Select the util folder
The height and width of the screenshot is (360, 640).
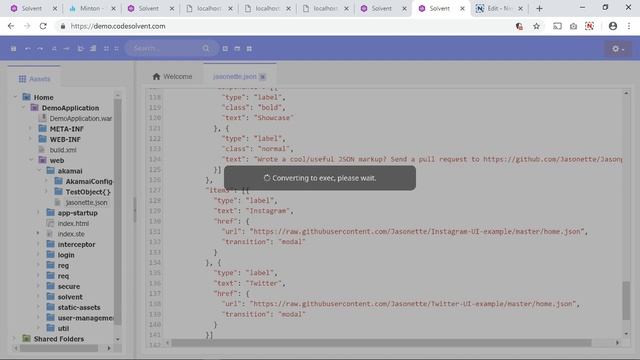coord(63,328)
